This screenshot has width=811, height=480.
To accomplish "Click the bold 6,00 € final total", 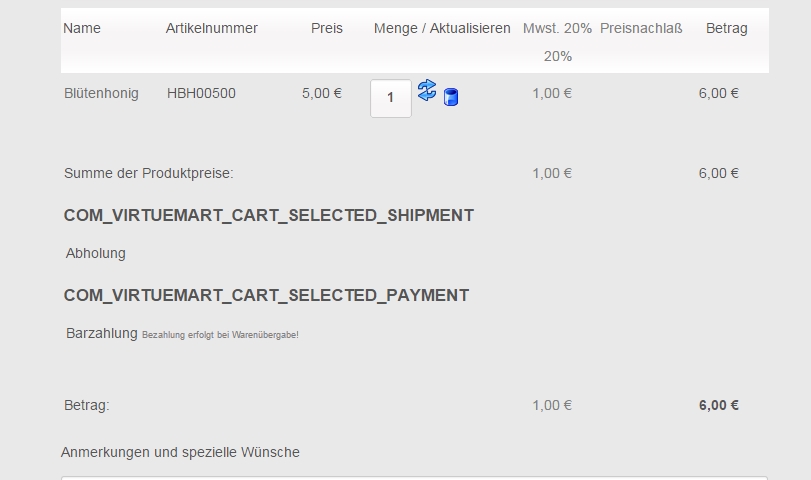I will coord(718,405).
